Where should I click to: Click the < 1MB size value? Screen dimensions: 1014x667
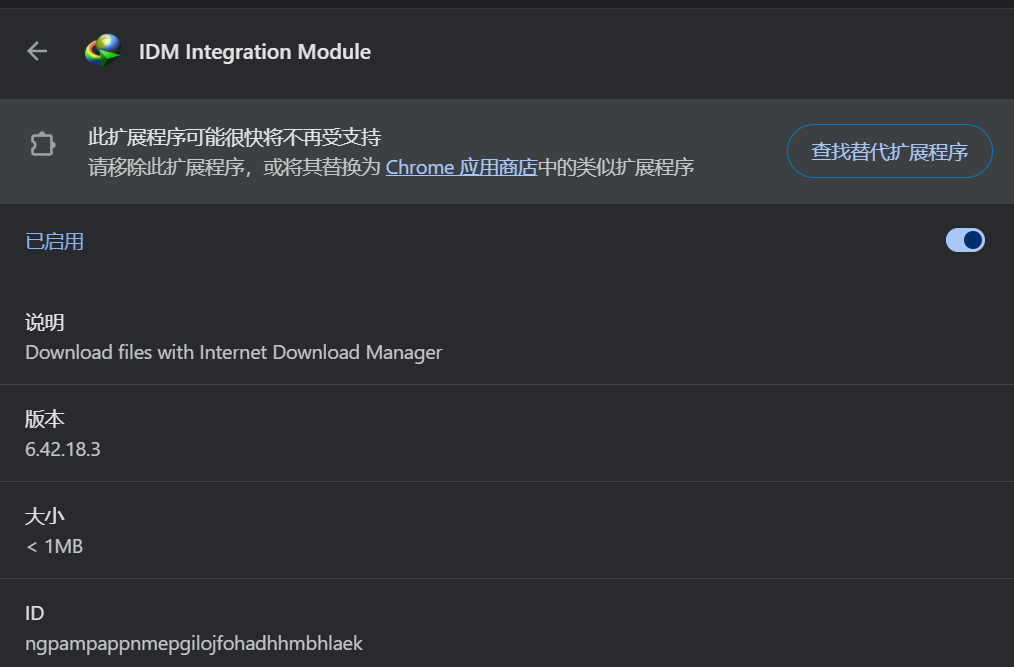54,546
